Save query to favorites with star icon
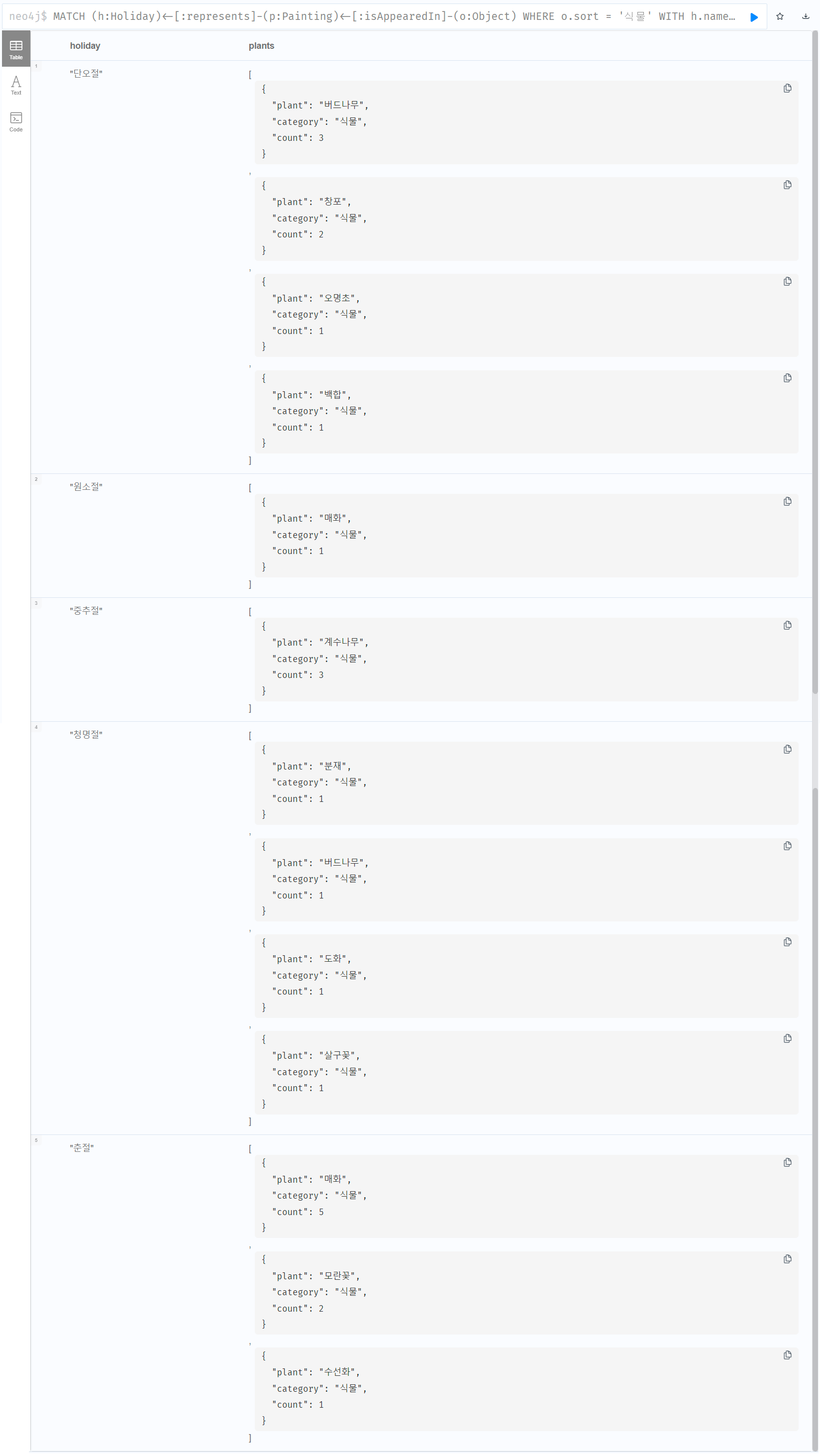The width and height of the screenshot is (820, 1456). pos(780,16)
